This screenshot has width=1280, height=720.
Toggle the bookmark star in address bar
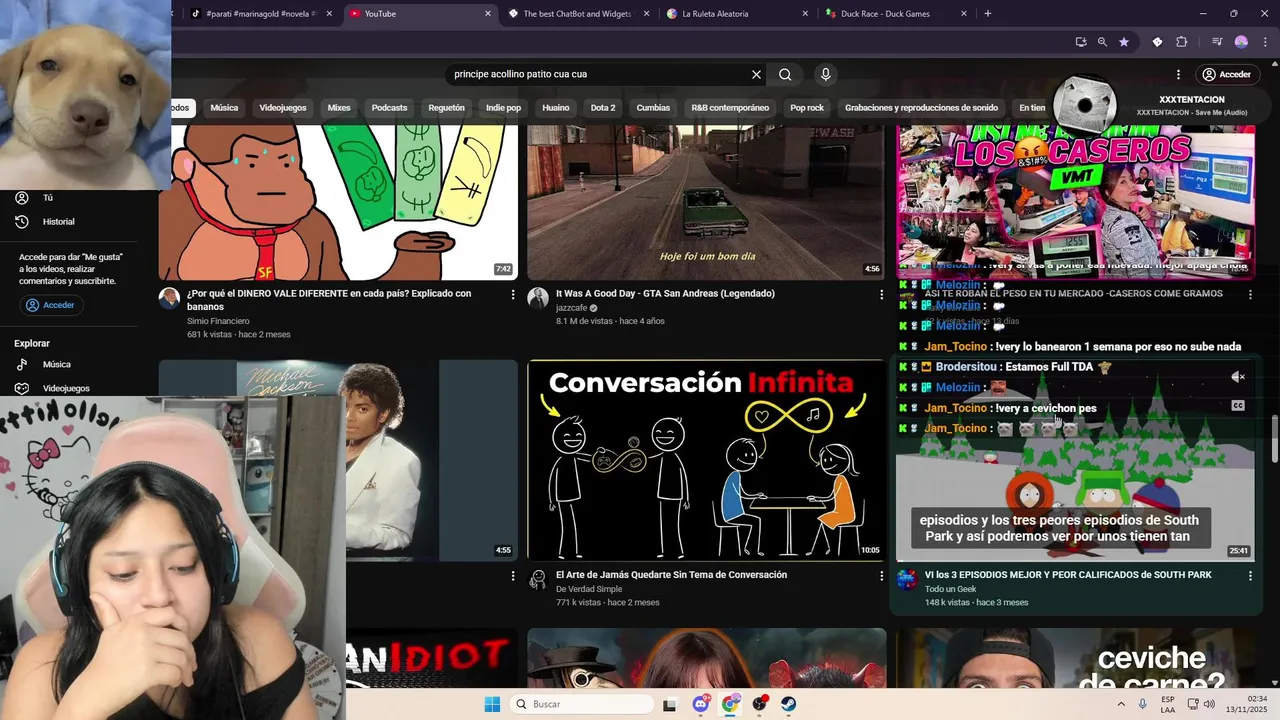coord(1124,42)
